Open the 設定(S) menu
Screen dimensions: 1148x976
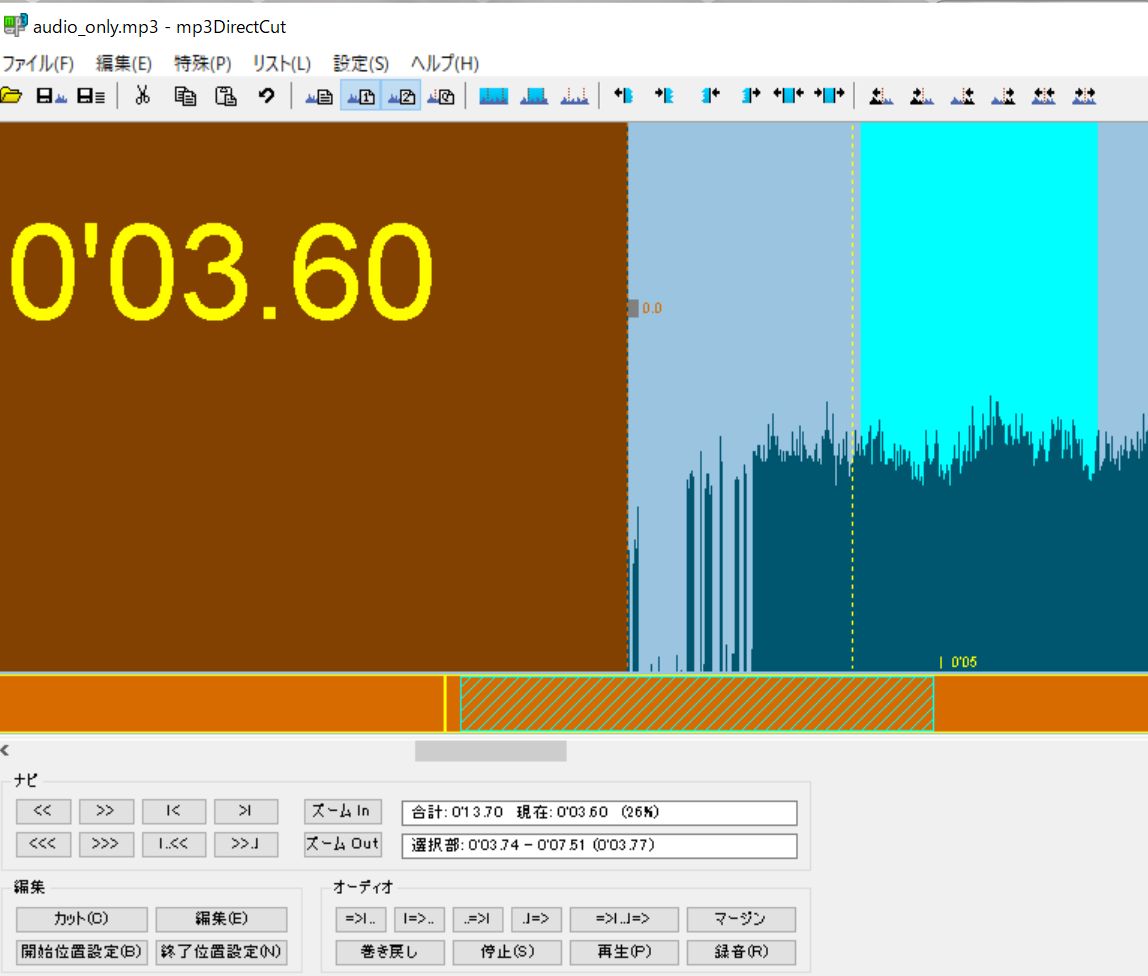coord(361,63)
